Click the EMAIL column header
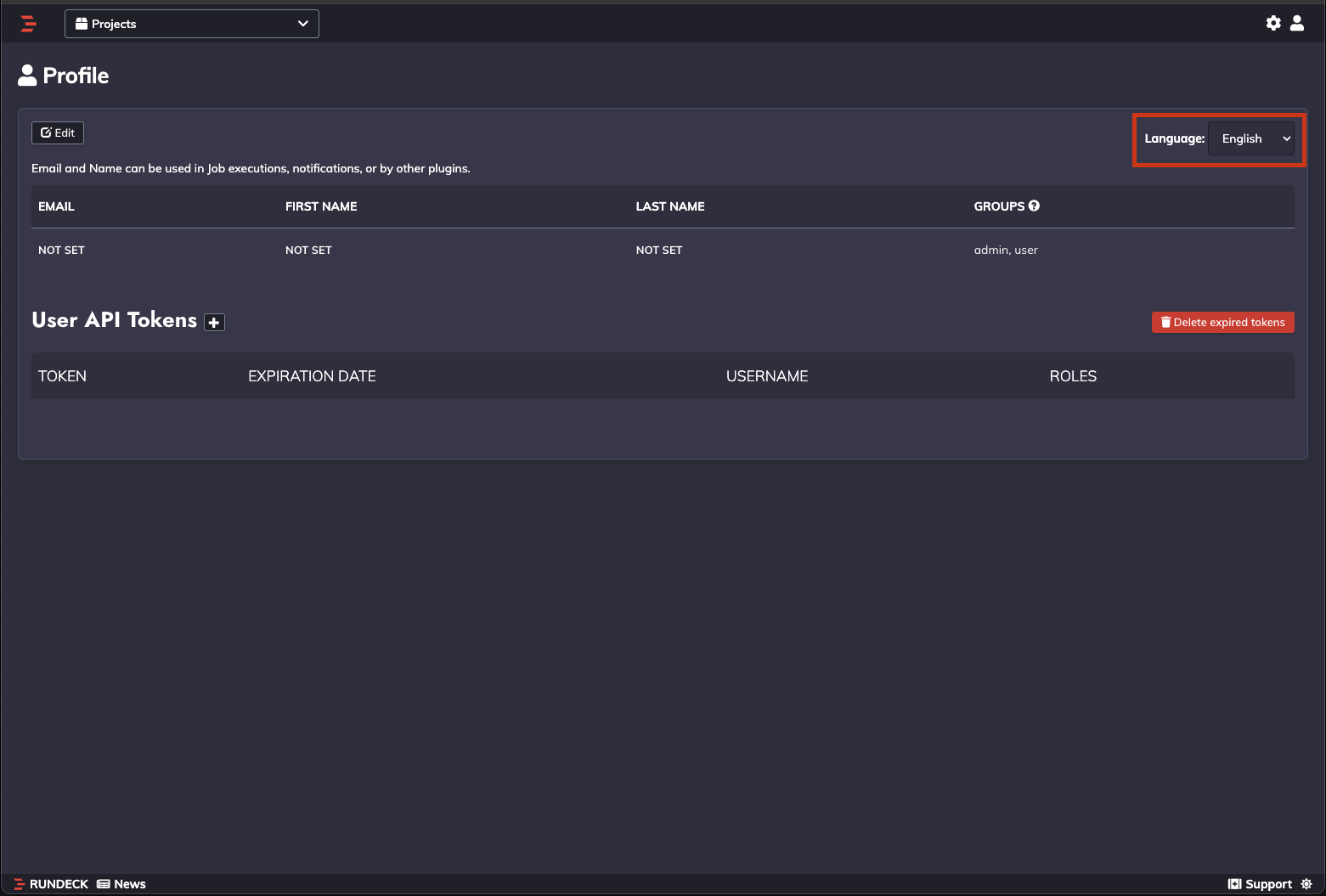Image resolution: width=1326 pixels, height=896 pixels. (x=56, y=206)
